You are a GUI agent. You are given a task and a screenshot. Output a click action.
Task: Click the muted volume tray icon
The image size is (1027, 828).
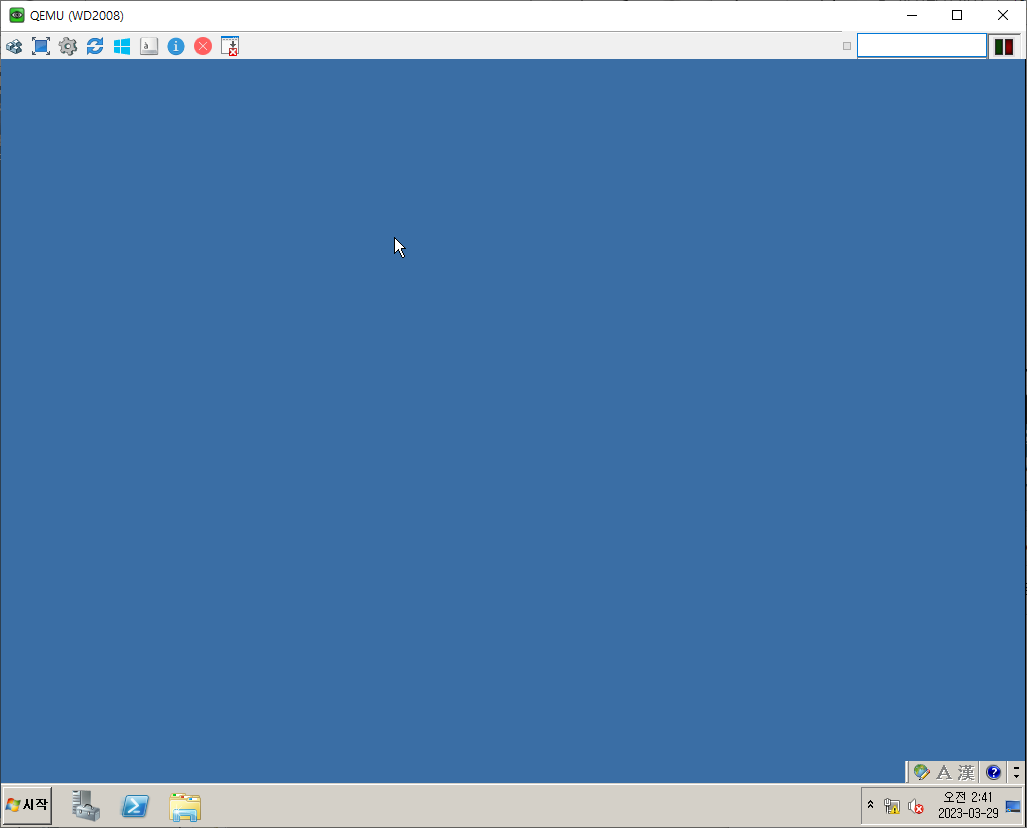tap(916, 806)
